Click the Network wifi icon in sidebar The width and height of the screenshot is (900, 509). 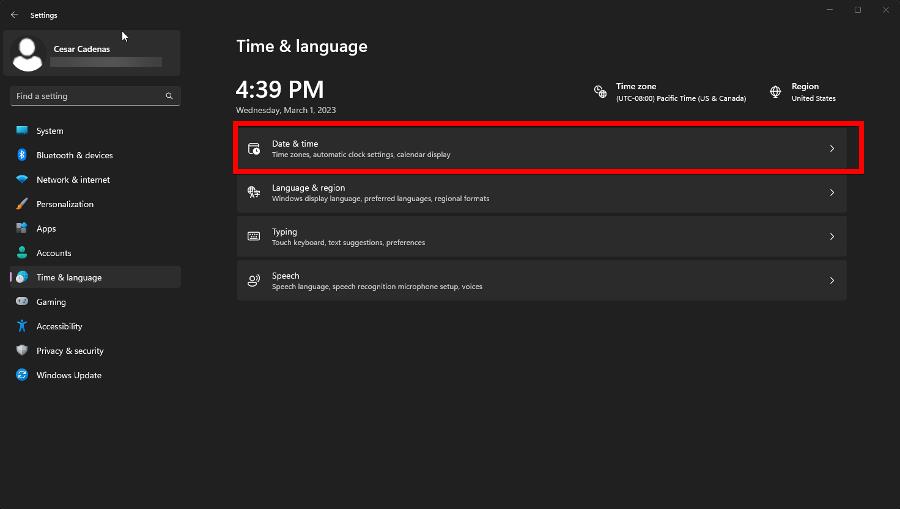[22, 179]
